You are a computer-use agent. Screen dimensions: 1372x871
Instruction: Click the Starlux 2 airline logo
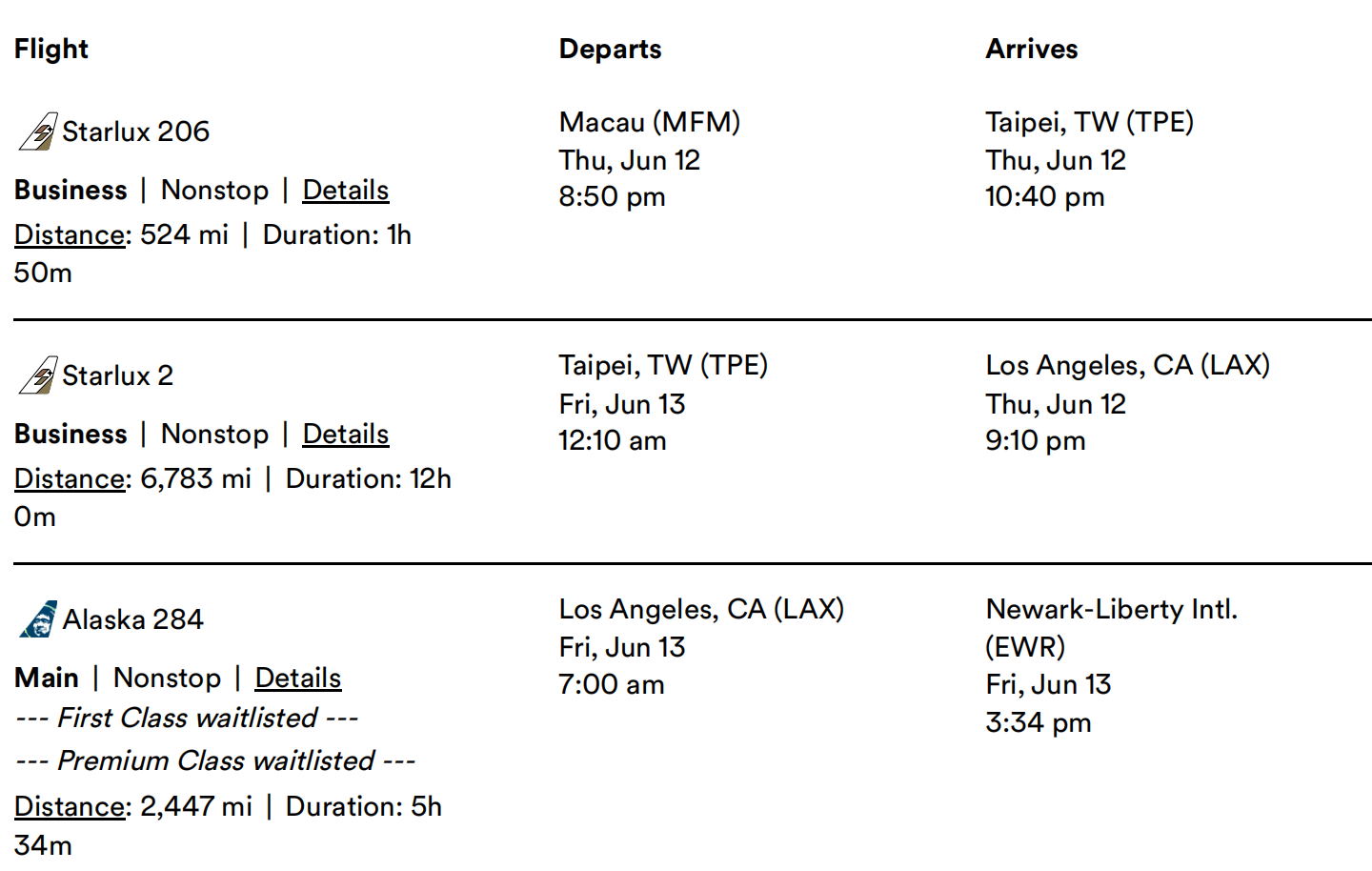click(38, 375)
